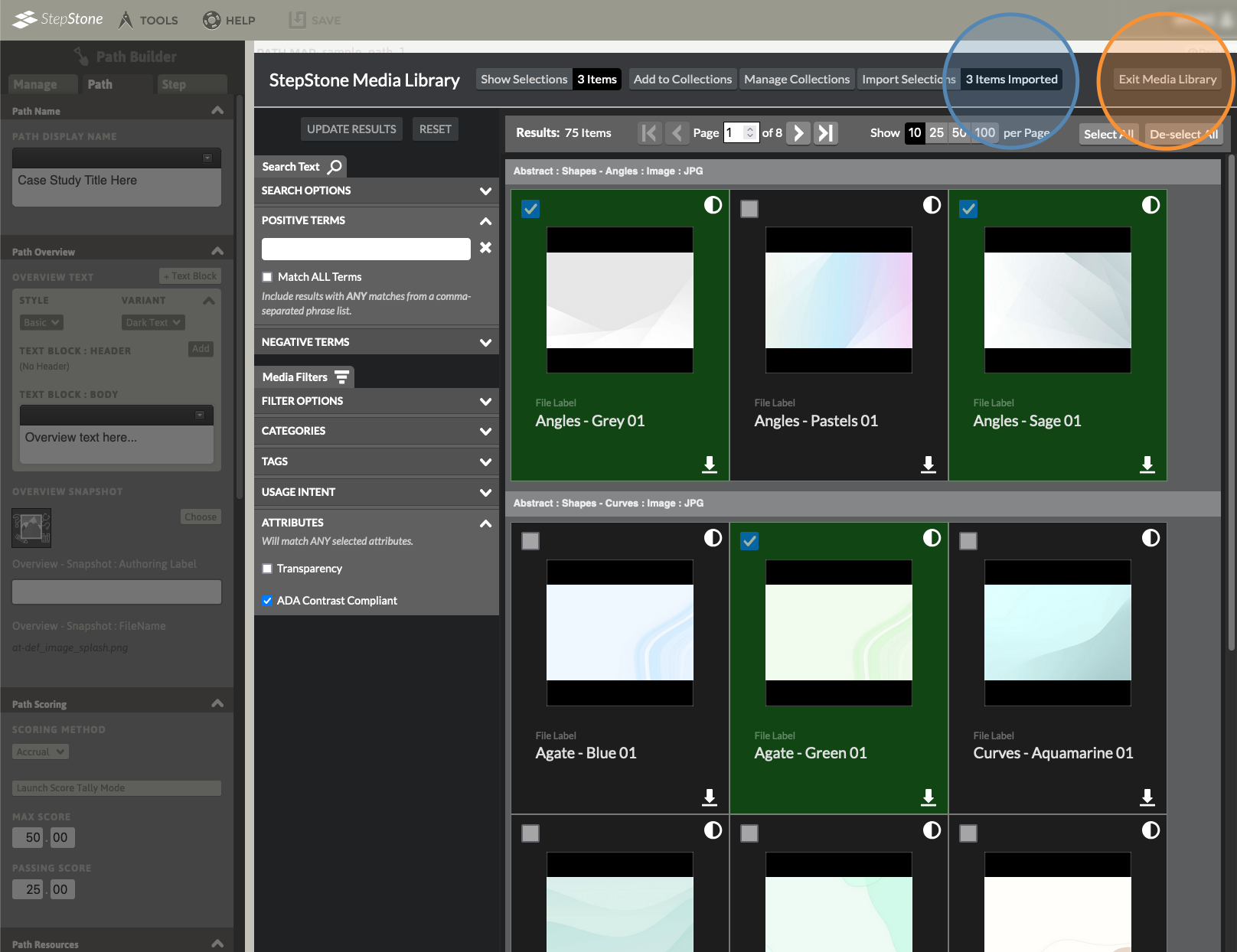Select the Angles - Pastels 01 checkbox
This screenshot has width=1237, height=952.
click(749, 209)
